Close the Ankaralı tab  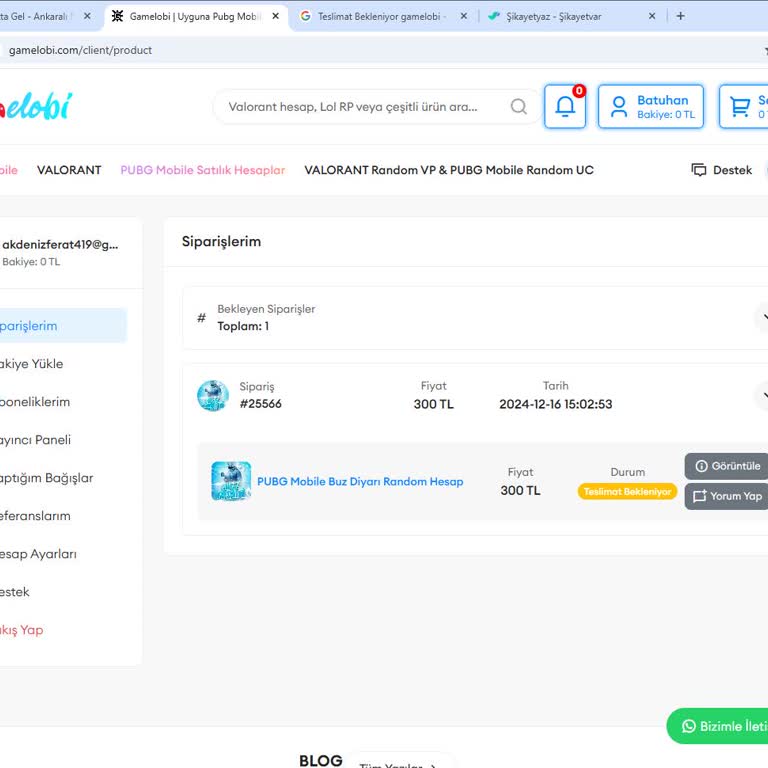[x=87, y=16]
